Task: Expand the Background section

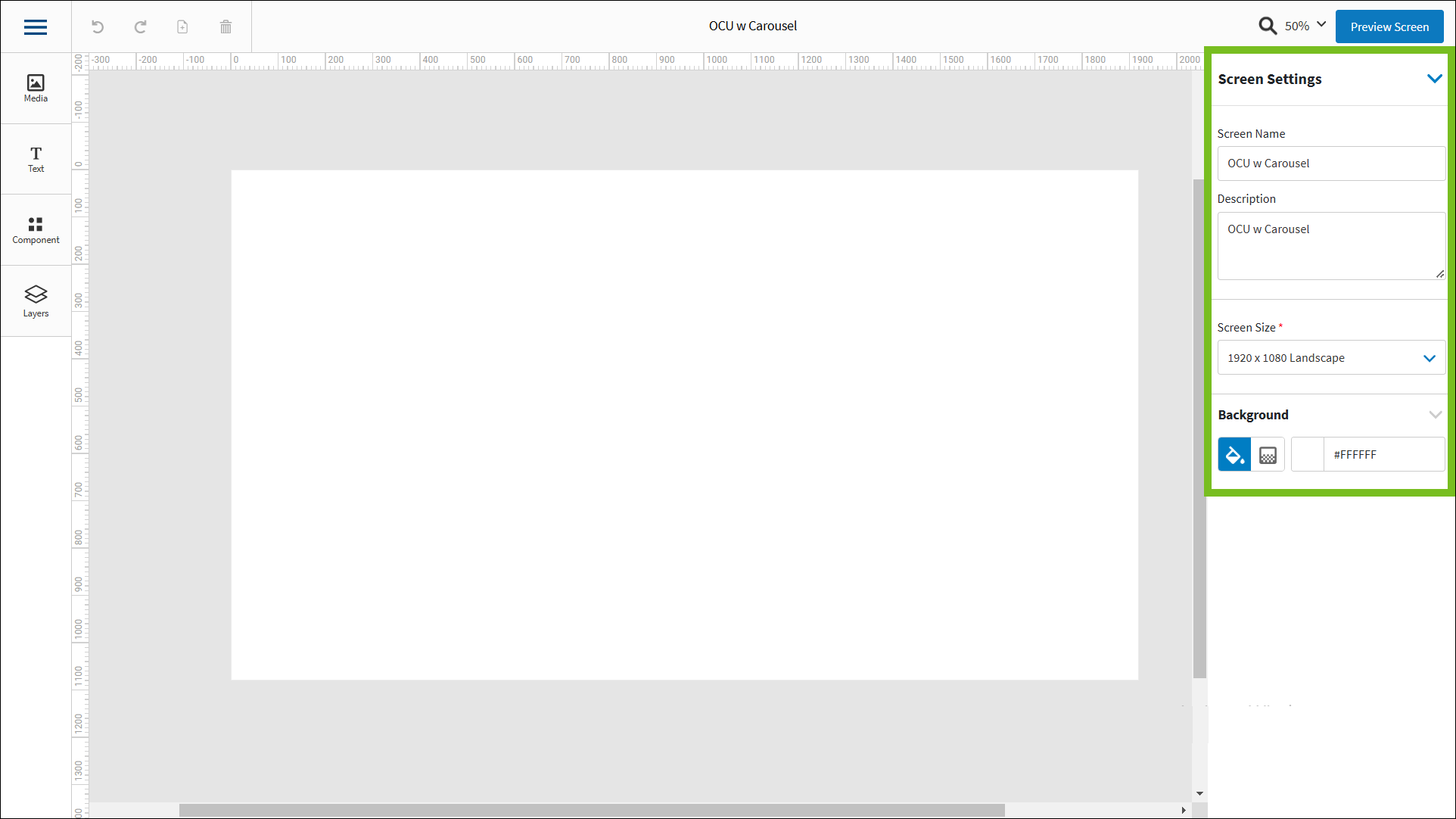Action: click(x=1436, y=415)
